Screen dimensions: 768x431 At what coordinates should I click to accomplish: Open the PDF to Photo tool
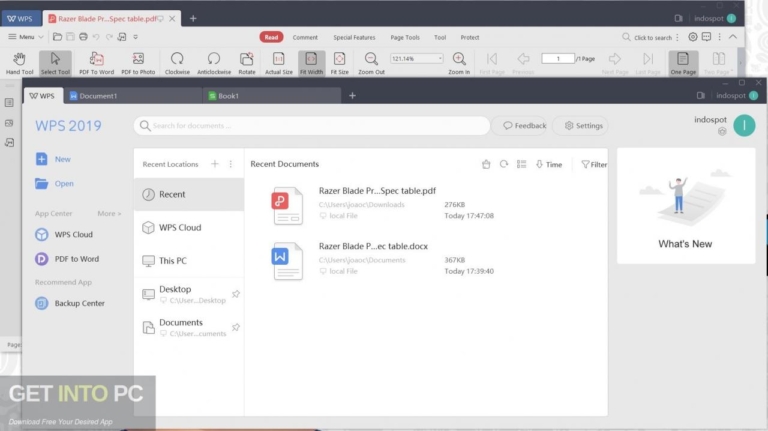click(x=138, y=63)
